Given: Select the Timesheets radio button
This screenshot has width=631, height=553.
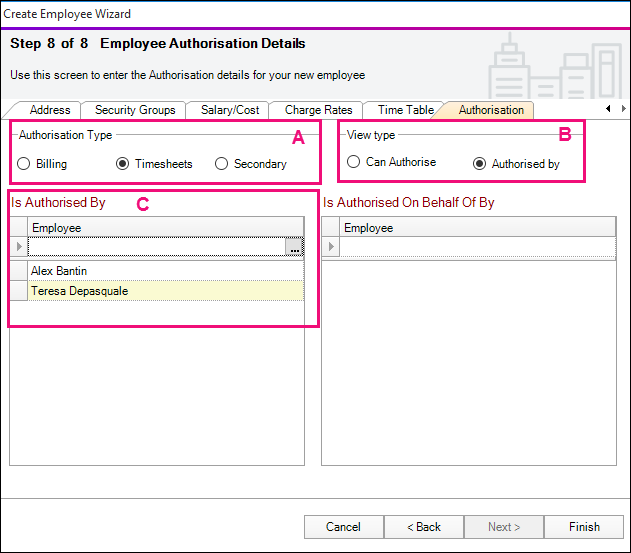Looking at the screenshot, I should click(x=123, y=164).
